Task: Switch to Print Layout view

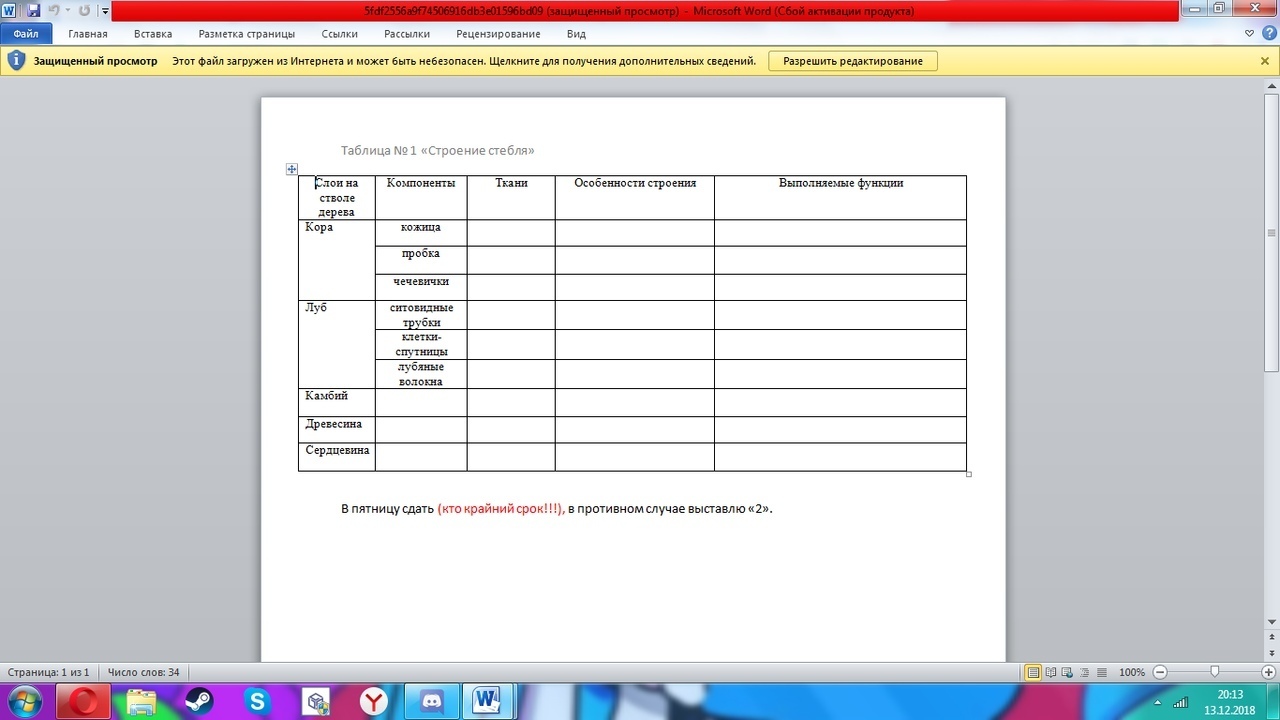Action: coord(1034,672)
